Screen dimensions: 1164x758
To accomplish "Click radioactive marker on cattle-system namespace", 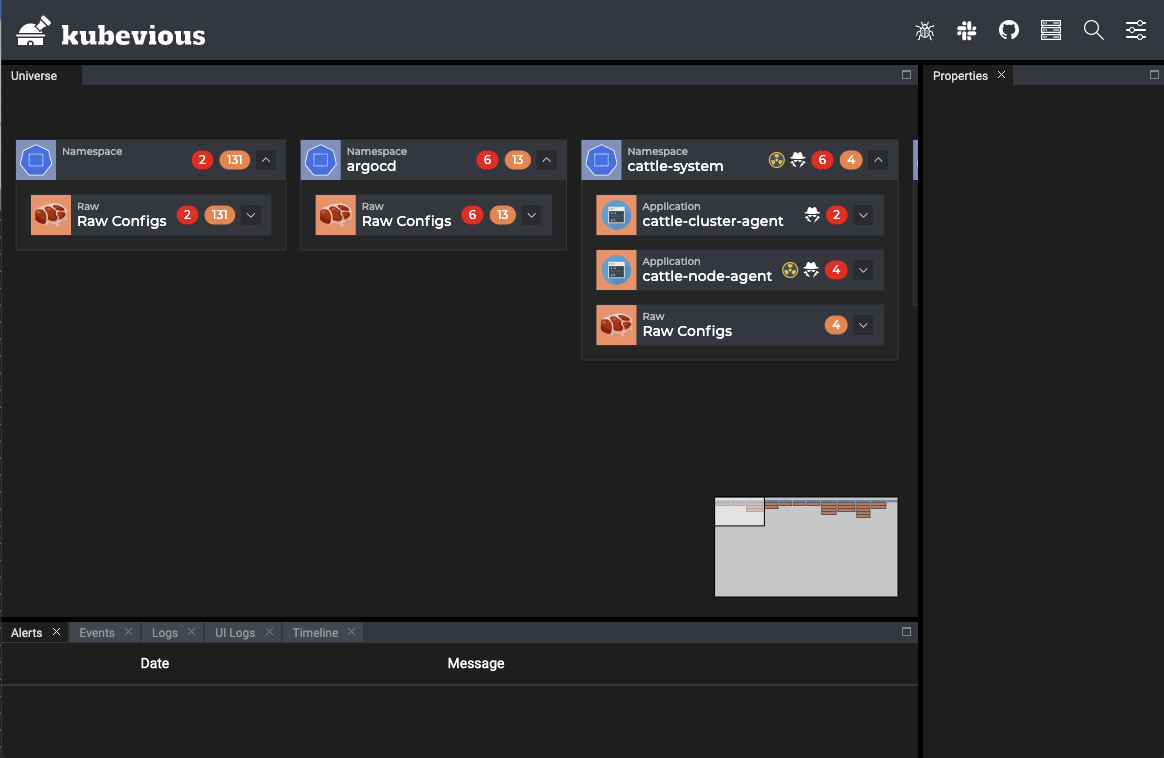I will click(776, 160).
